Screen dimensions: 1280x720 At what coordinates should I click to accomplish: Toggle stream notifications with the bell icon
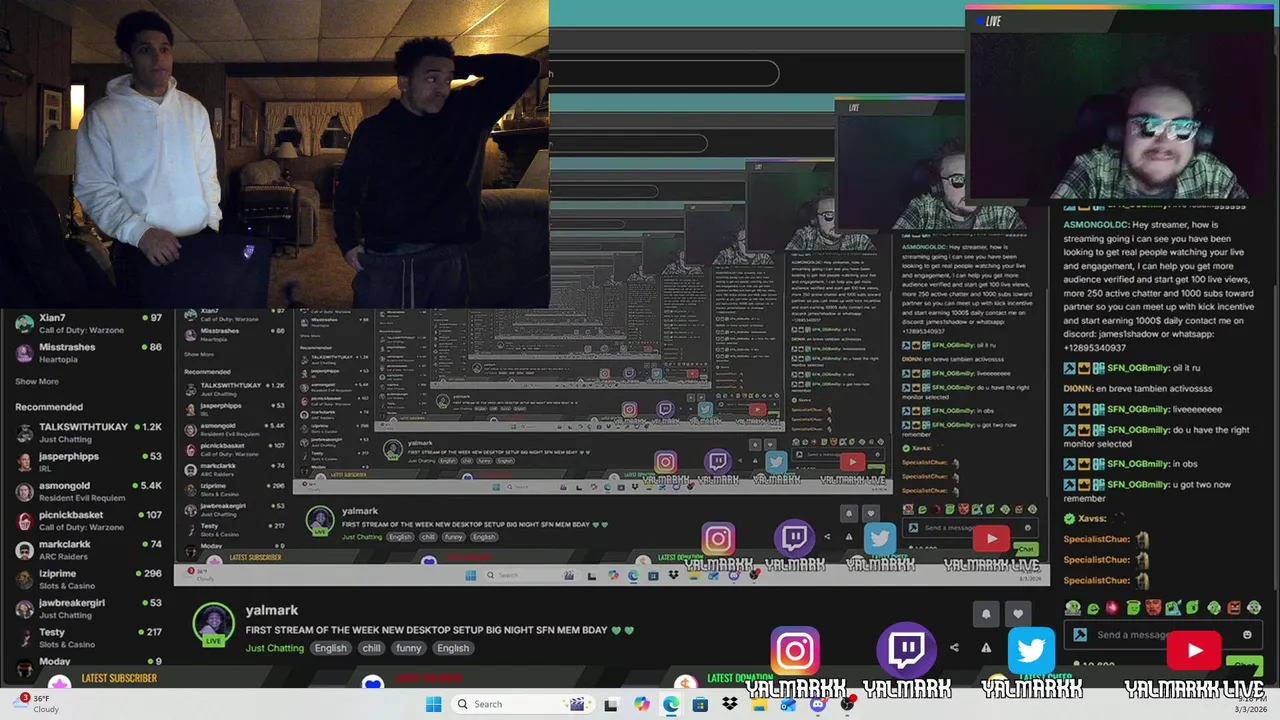point(986,614)
